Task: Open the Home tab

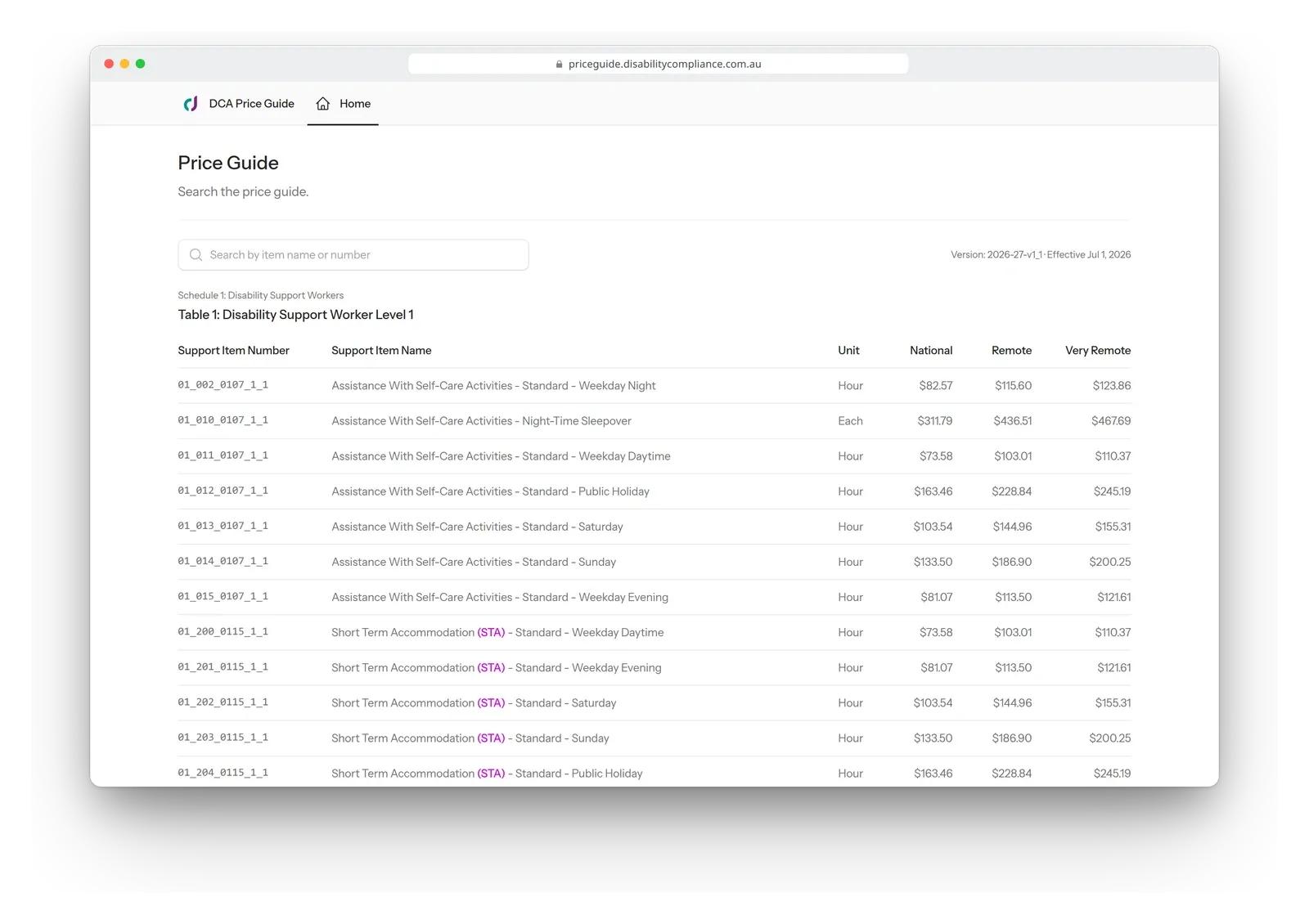Action: click(343, 104)
